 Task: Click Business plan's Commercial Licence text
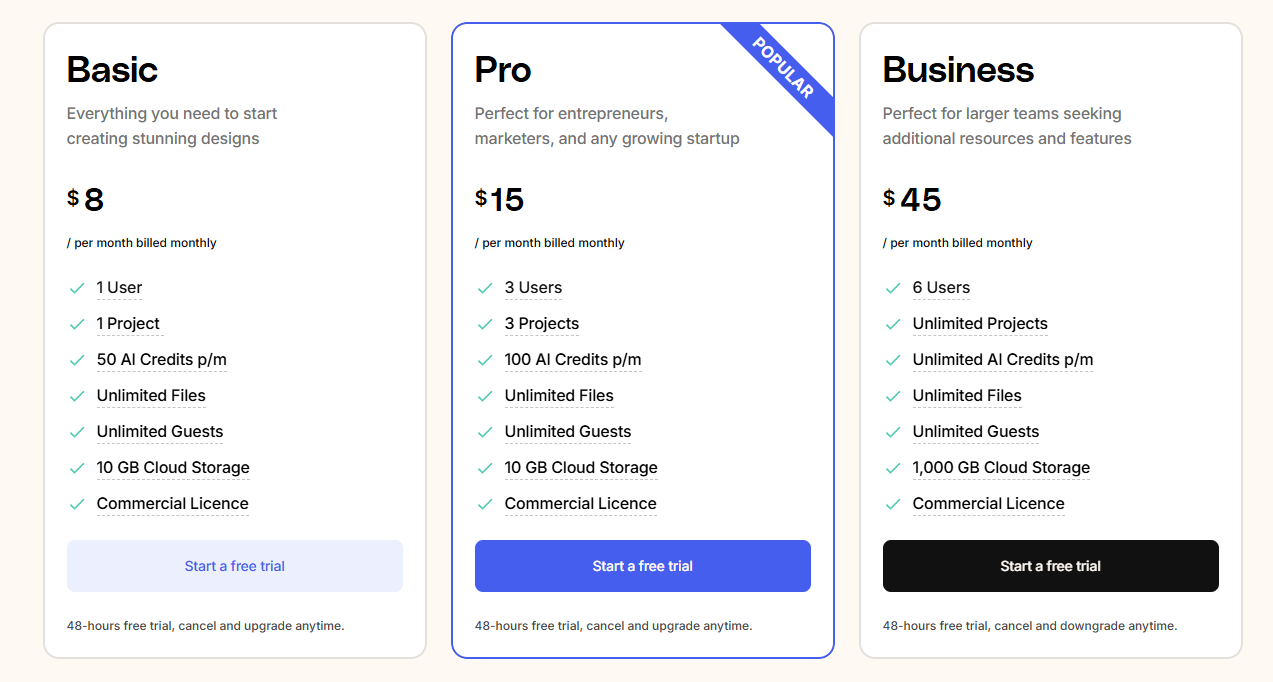click(x=989, y=504)
